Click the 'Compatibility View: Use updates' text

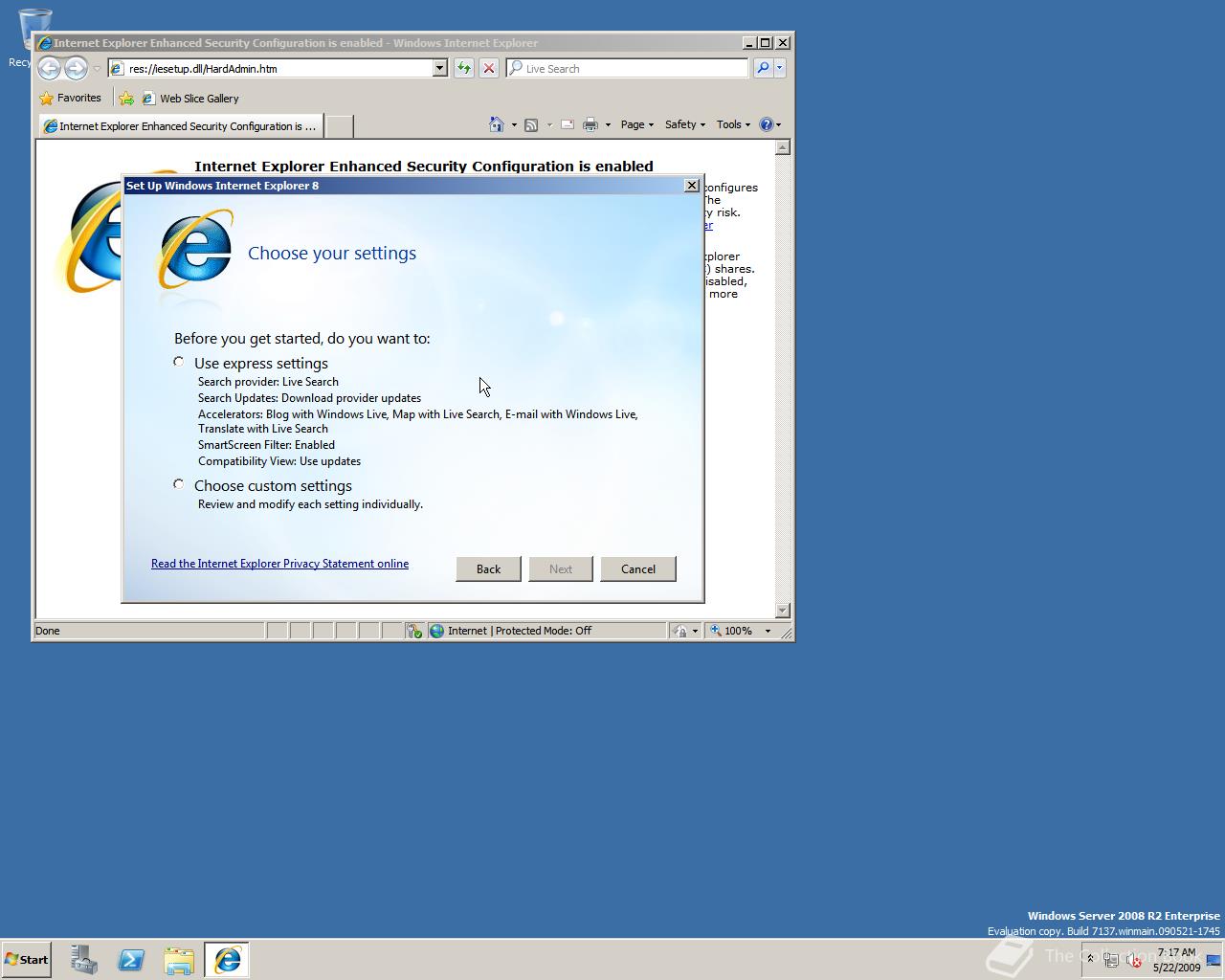coord(279,461)
